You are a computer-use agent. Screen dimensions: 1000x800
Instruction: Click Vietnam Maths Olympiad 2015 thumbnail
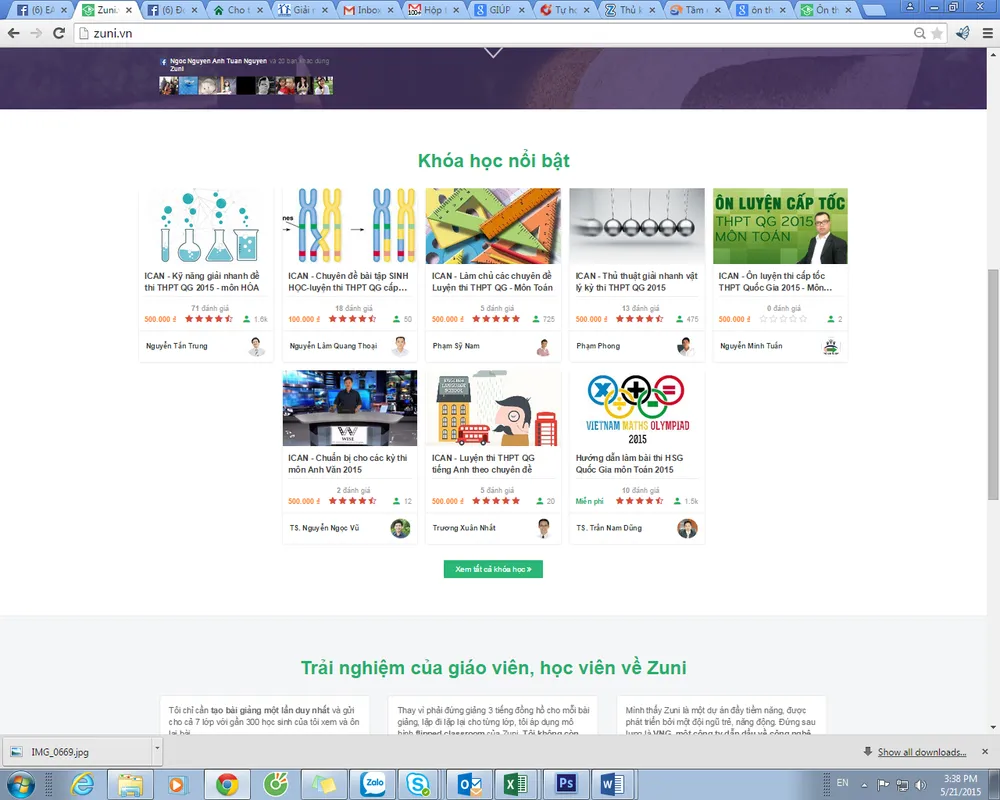[636, 408]
